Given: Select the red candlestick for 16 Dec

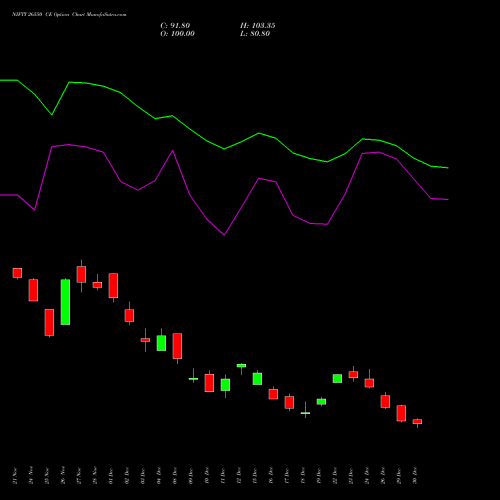Looking at the screenshot, I should tap(273, 394).
